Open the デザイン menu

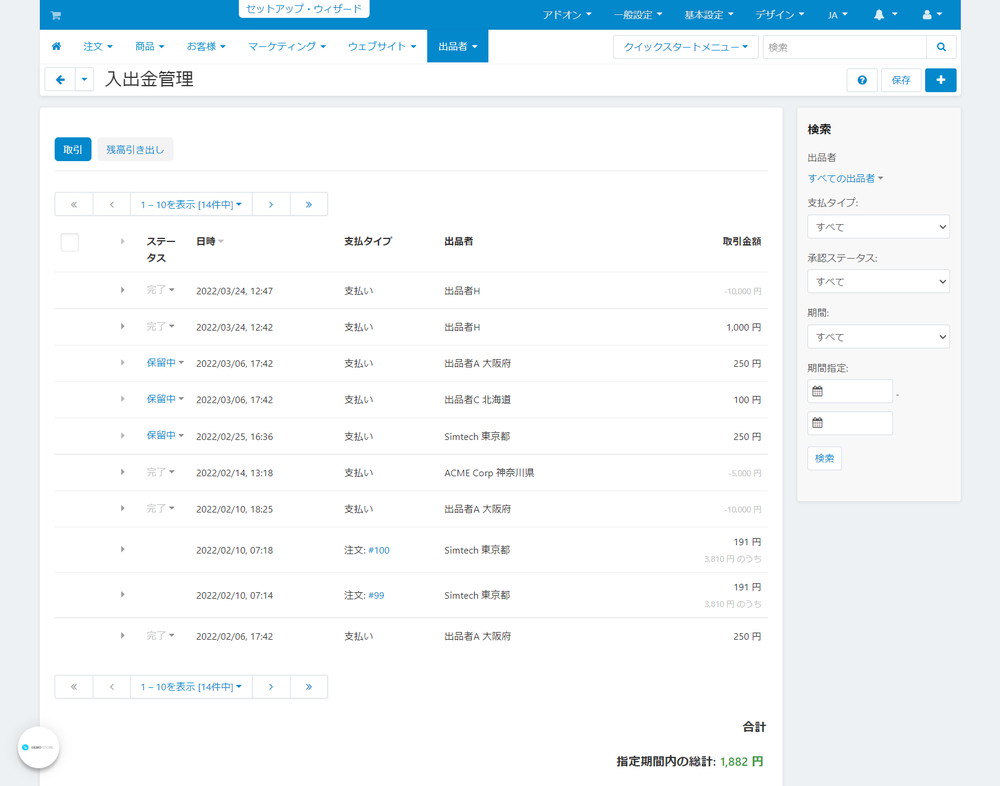click(x=779, y=15)
